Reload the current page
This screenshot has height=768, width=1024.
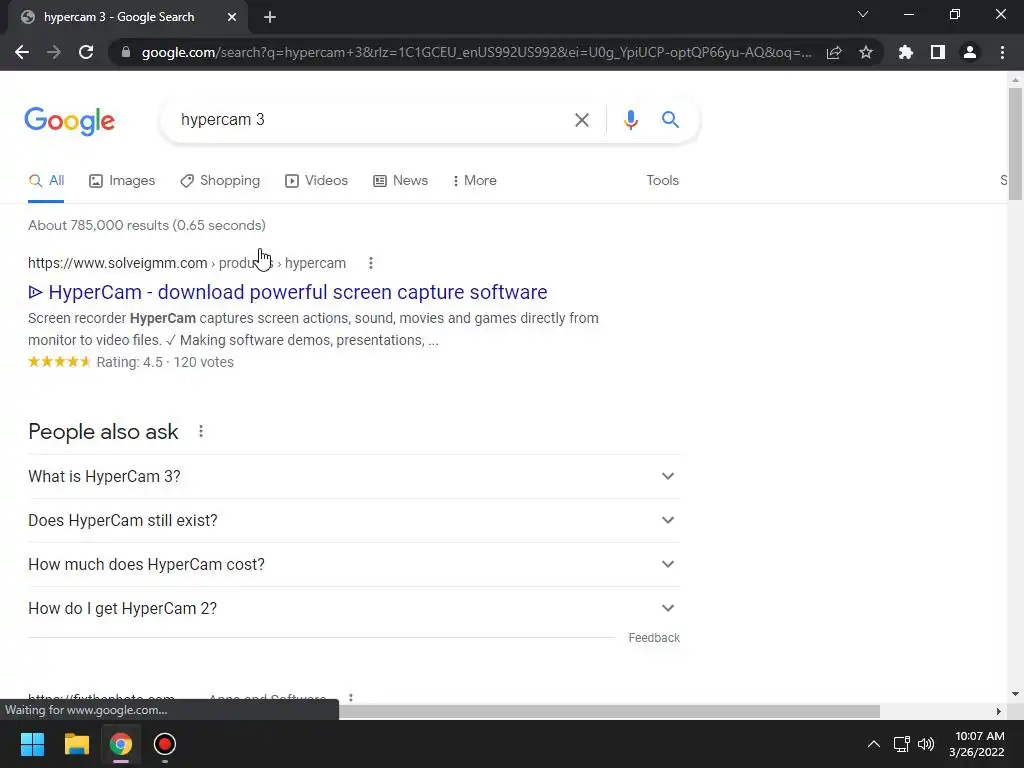click(86, 52)
